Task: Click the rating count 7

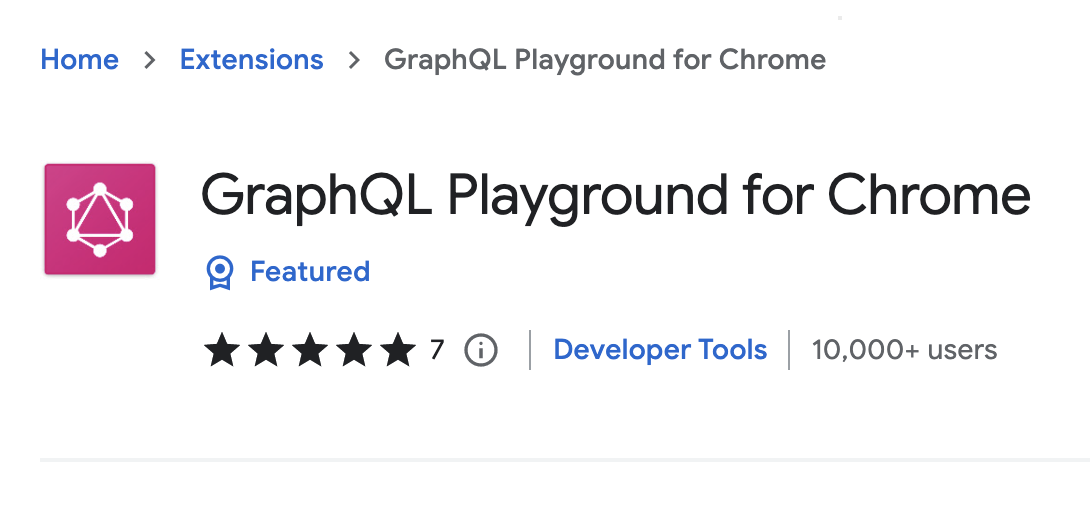Action: tap(437, 350)
